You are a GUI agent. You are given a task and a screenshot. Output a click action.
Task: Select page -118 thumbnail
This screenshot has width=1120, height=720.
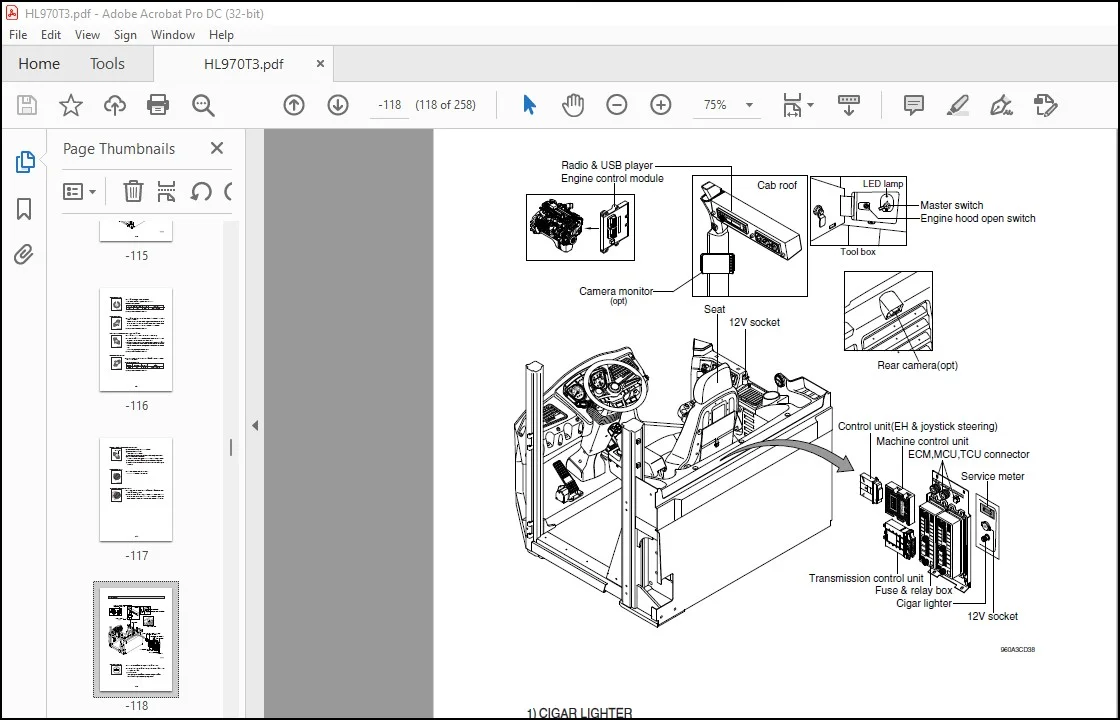136,639
